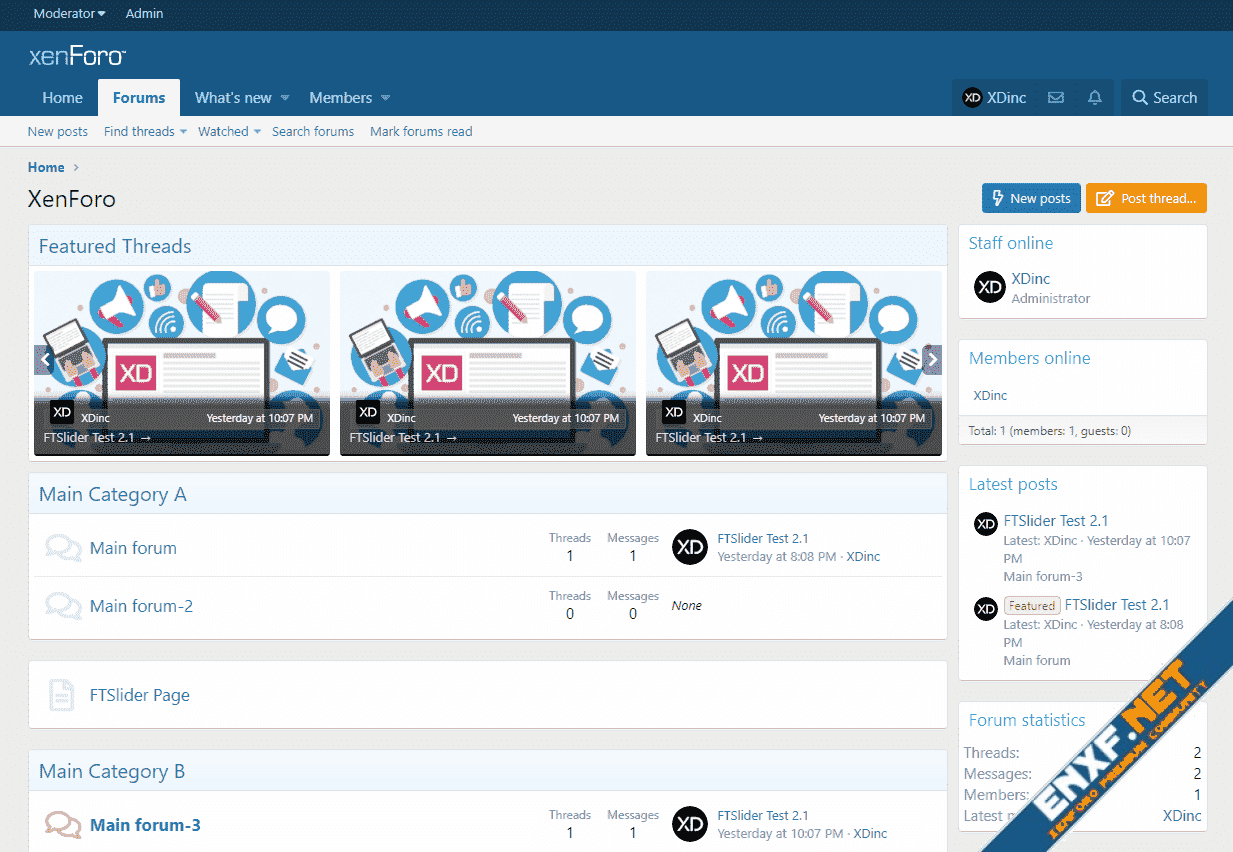Click XDinc author link in Main forum row
The height and width of the screenshot is (852, 1233).
(x=863, y=556)
